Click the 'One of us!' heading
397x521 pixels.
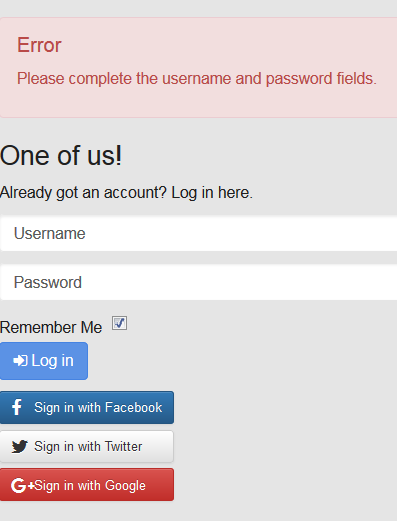pos(61,156)
